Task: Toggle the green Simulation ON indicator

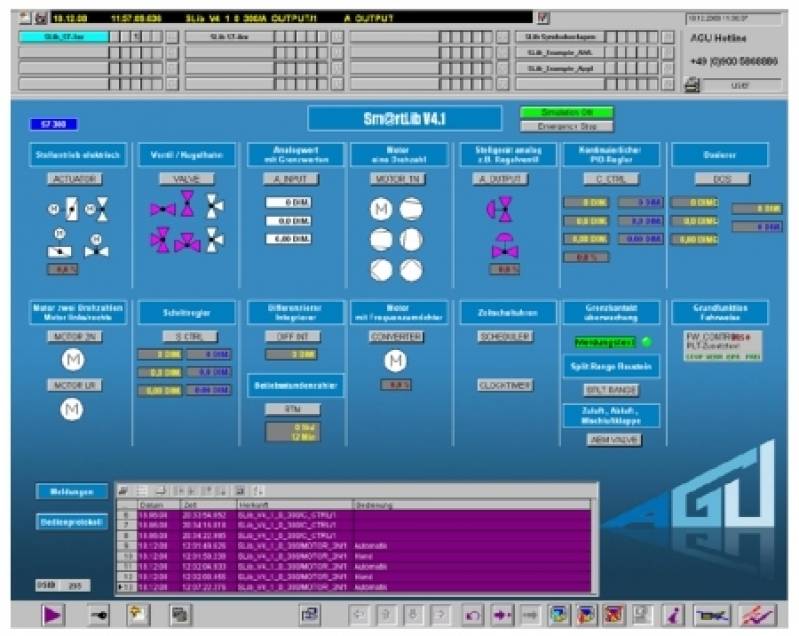Action: (x=567, y=112)
